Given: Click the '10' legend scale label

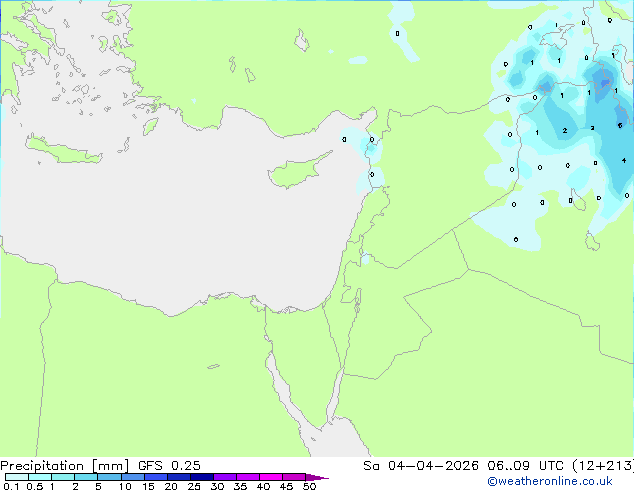Looking at the screenshot, I should pos(125,486).
